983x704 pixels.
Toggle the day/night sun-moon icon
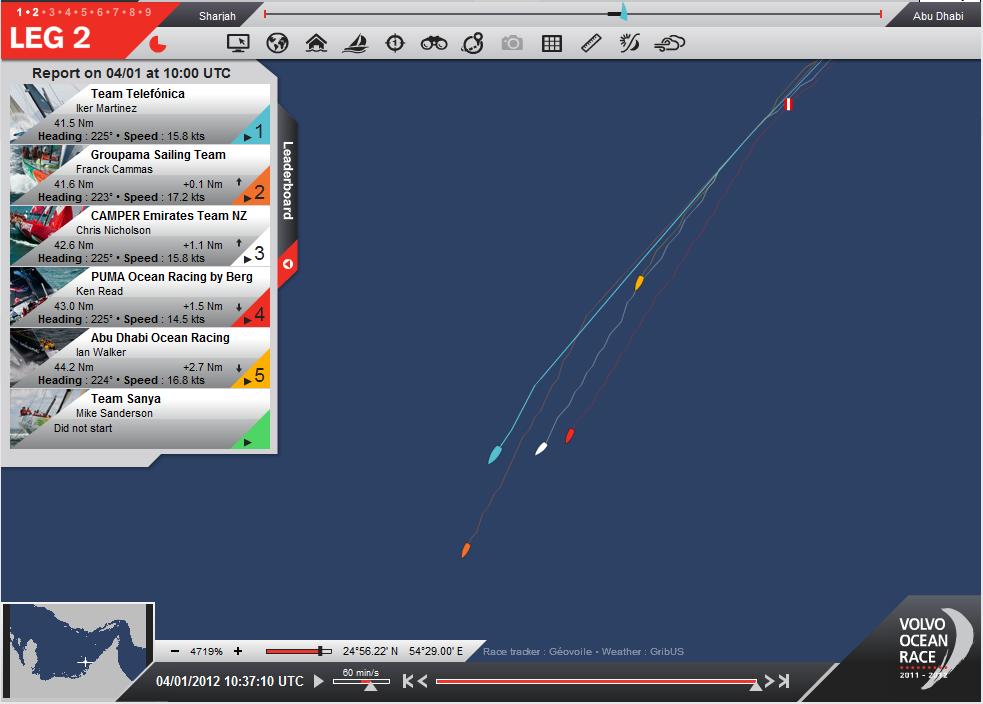629,43
